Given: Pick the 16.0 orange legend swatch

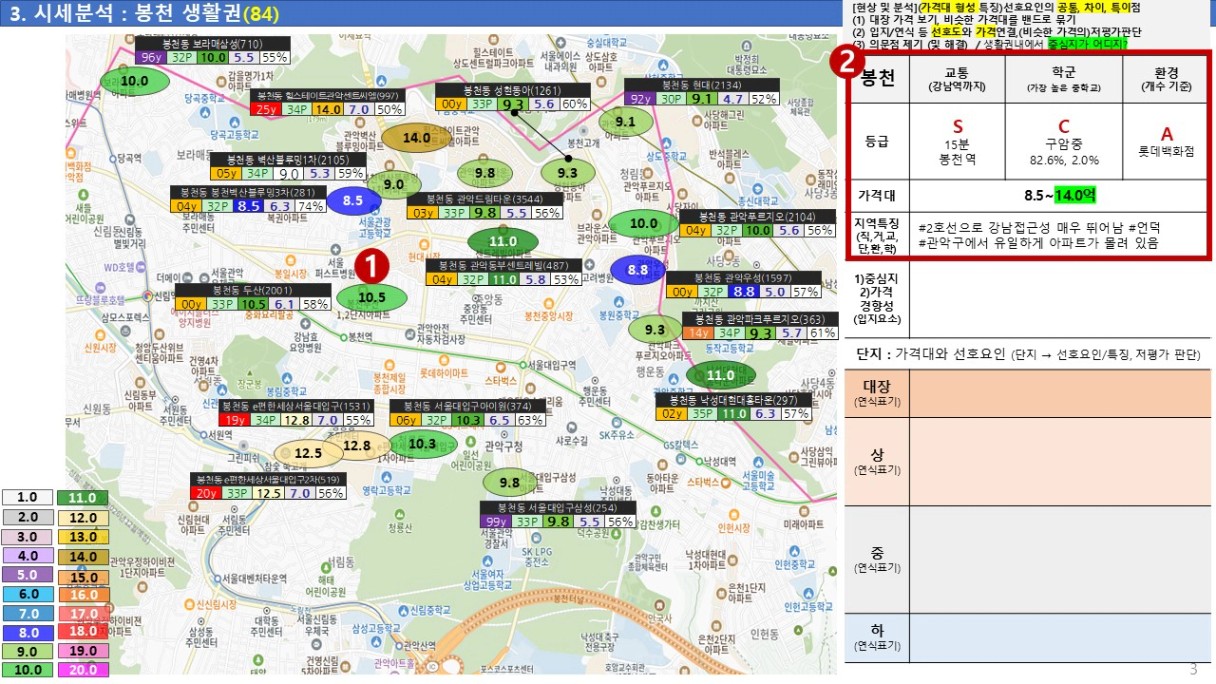Looking at the screenshot, I should (x=83, y=594).
